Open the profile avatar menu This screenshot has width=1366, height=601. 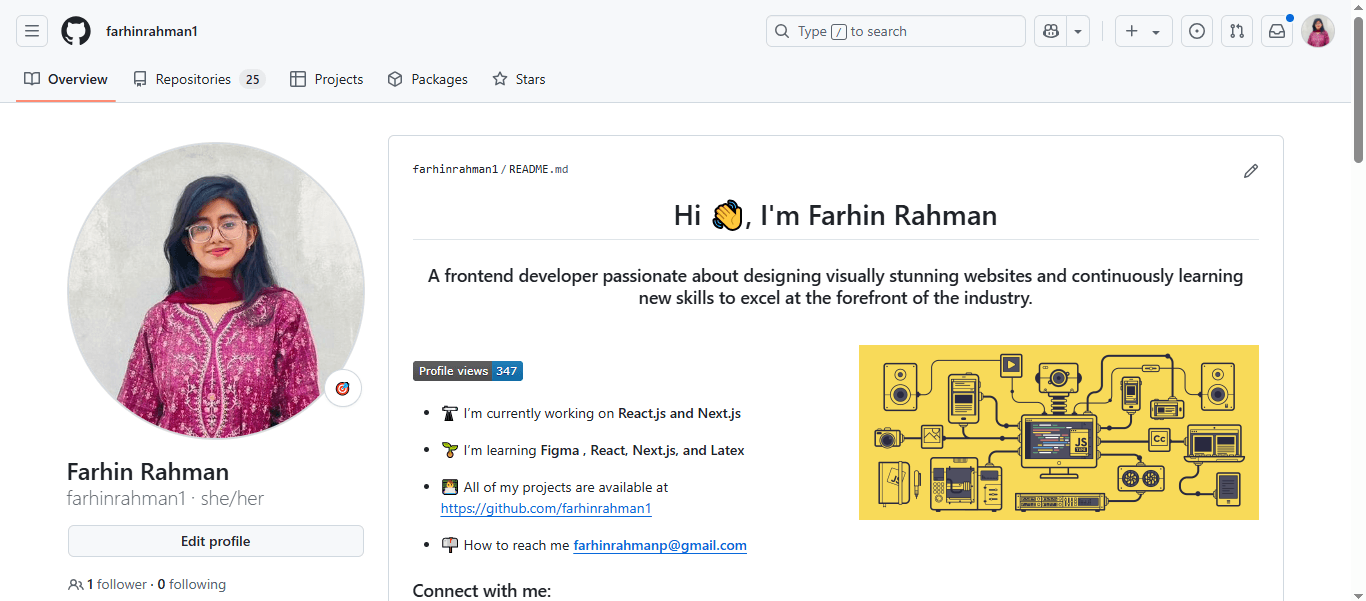(x=1317, y=31)
